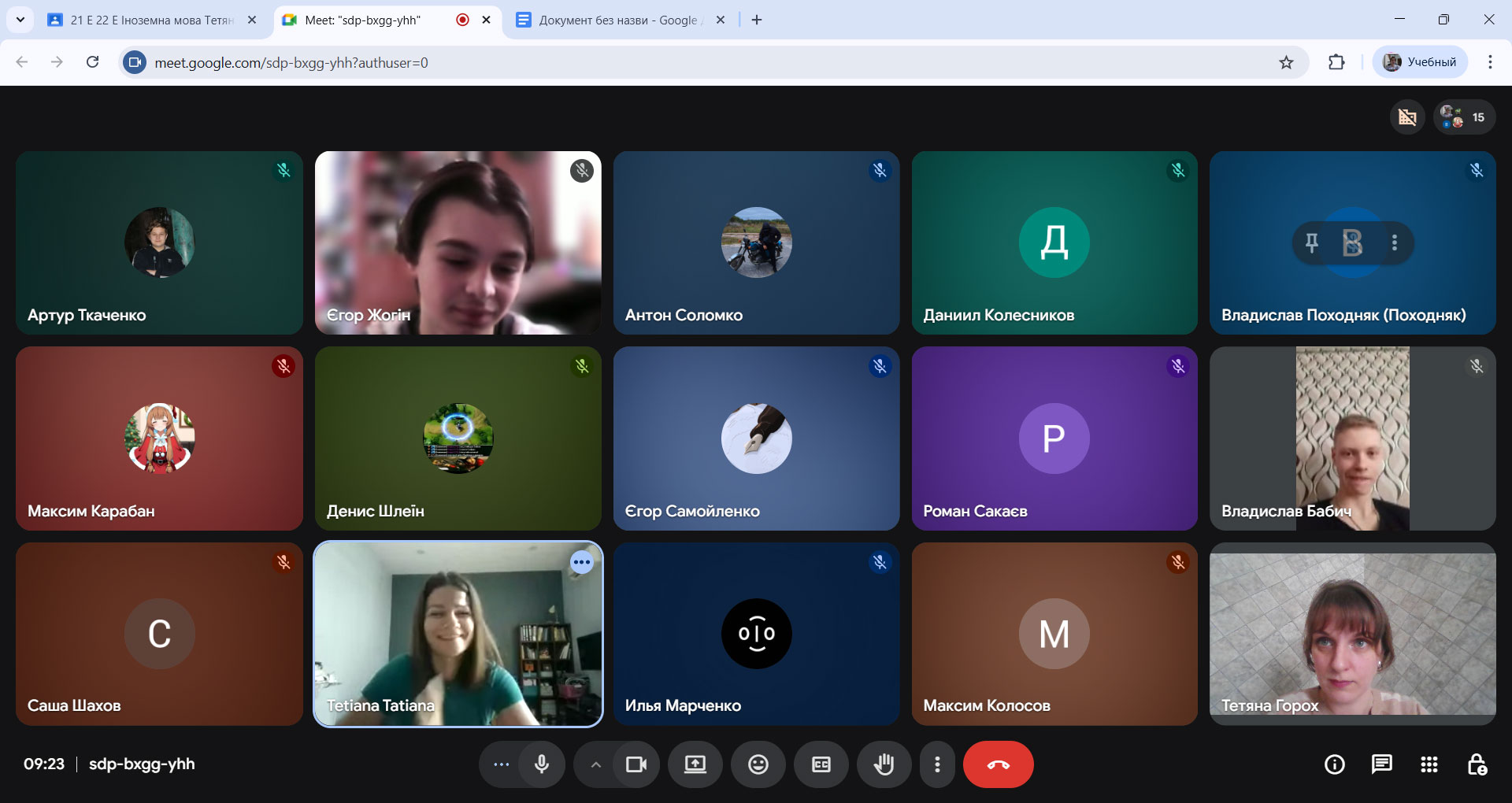Open the emoji reactions button
The image size is (1512, 803).
[x=758, y=764]
